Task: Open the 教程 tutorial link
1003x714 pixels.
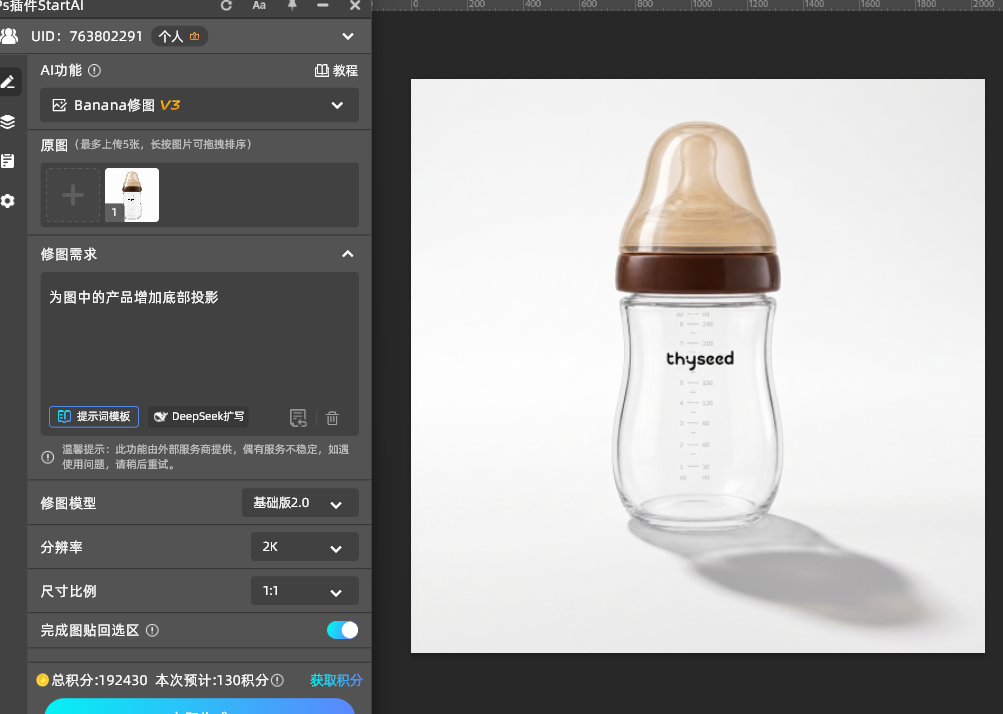Action: click(336, 70)
